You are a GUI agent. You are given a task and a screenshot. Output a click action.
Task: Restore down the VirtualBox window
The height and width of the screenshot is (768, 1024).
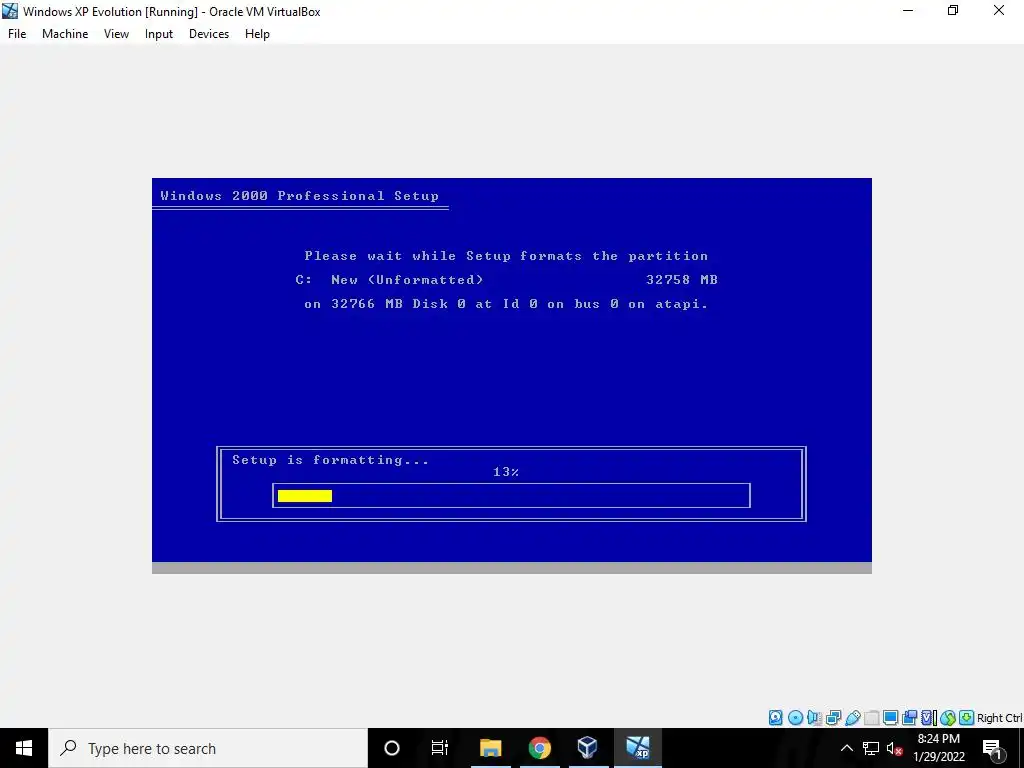[953, 11]
